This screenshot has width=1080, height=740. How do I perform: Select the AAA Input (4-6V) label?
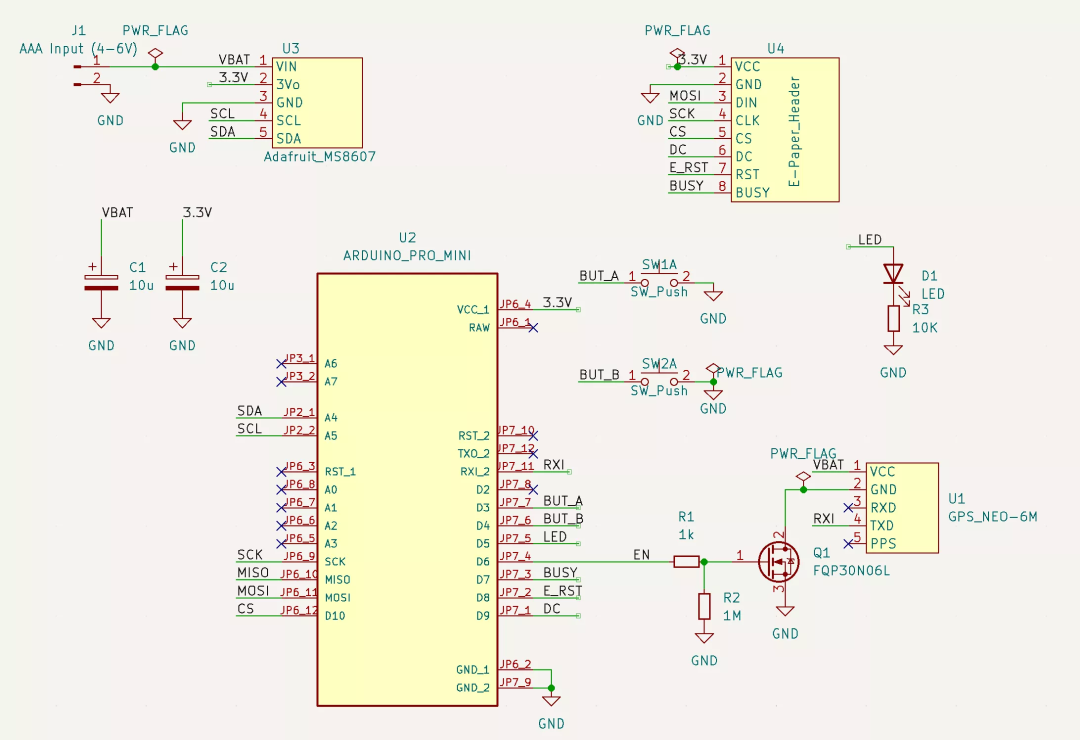79,49
